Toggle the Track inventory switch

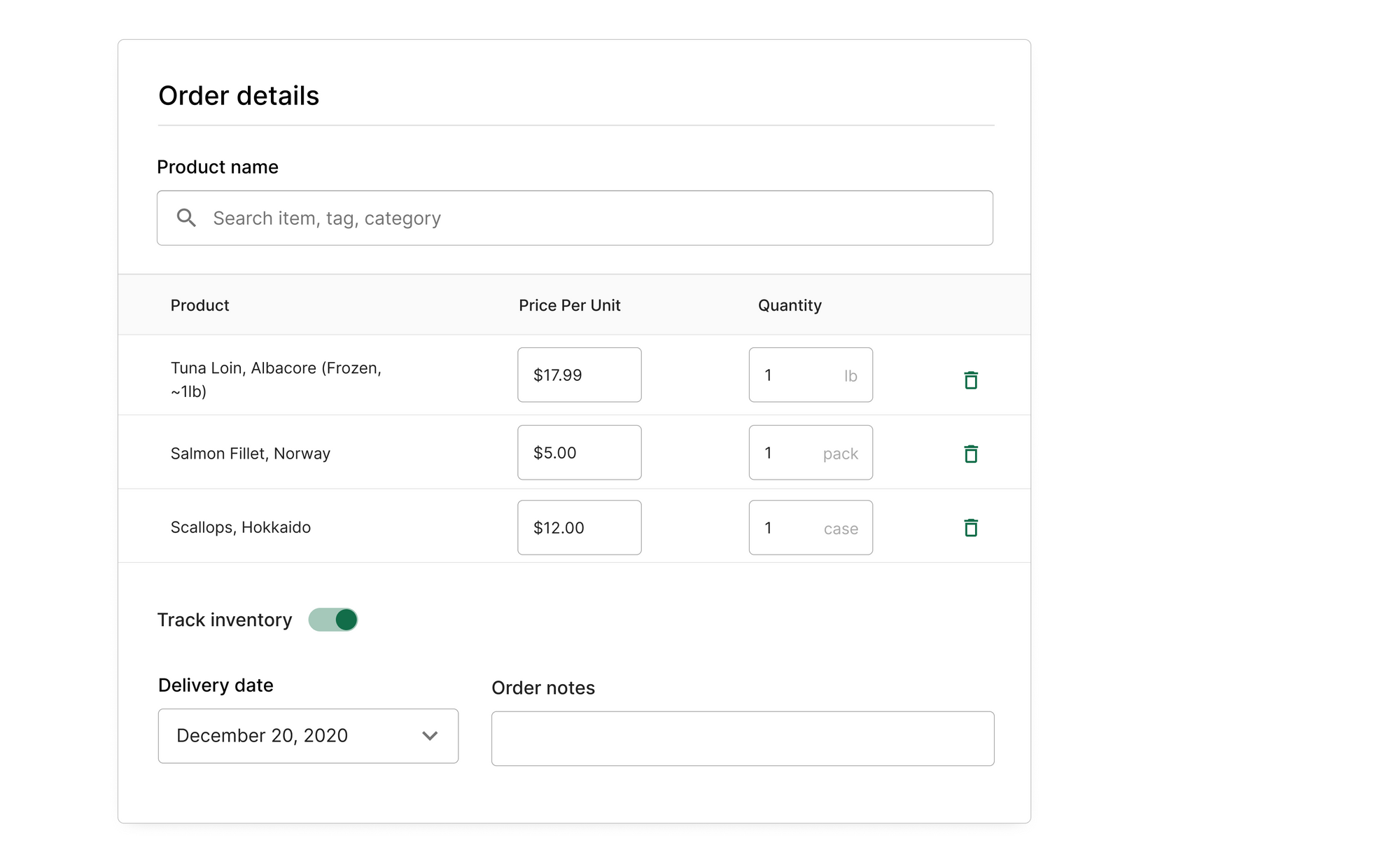point(333,620)
